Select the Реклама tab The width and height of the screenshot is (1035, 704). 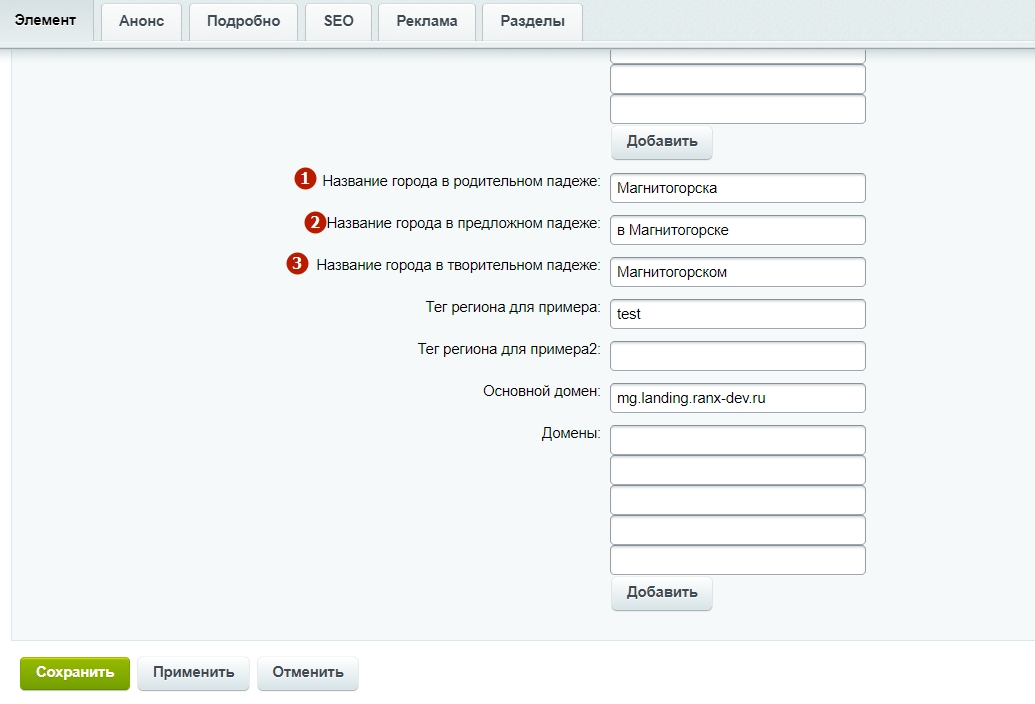click(x=426, y=21)
